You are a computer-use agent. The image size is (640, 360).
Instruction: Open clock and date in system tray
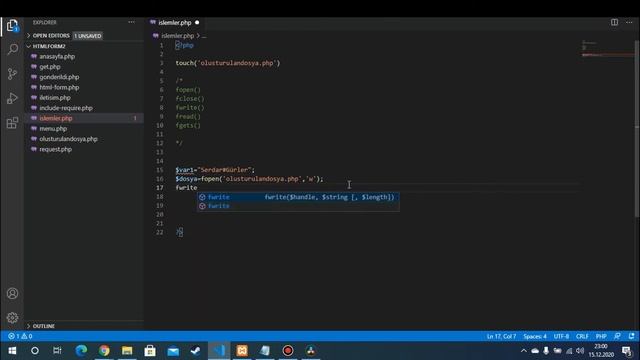click(x=601, y=351)
